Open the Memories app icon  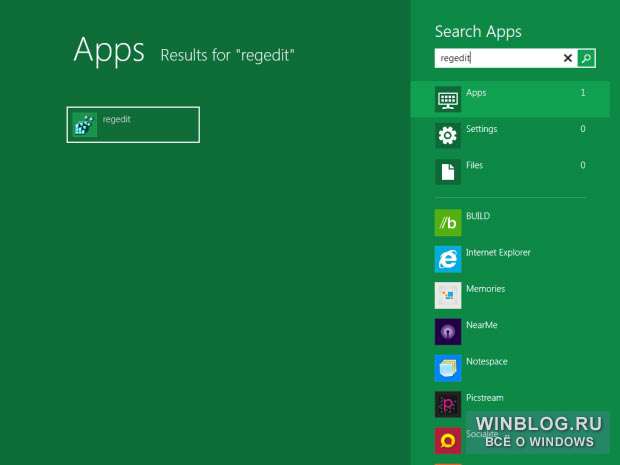(x=448, y=295)
